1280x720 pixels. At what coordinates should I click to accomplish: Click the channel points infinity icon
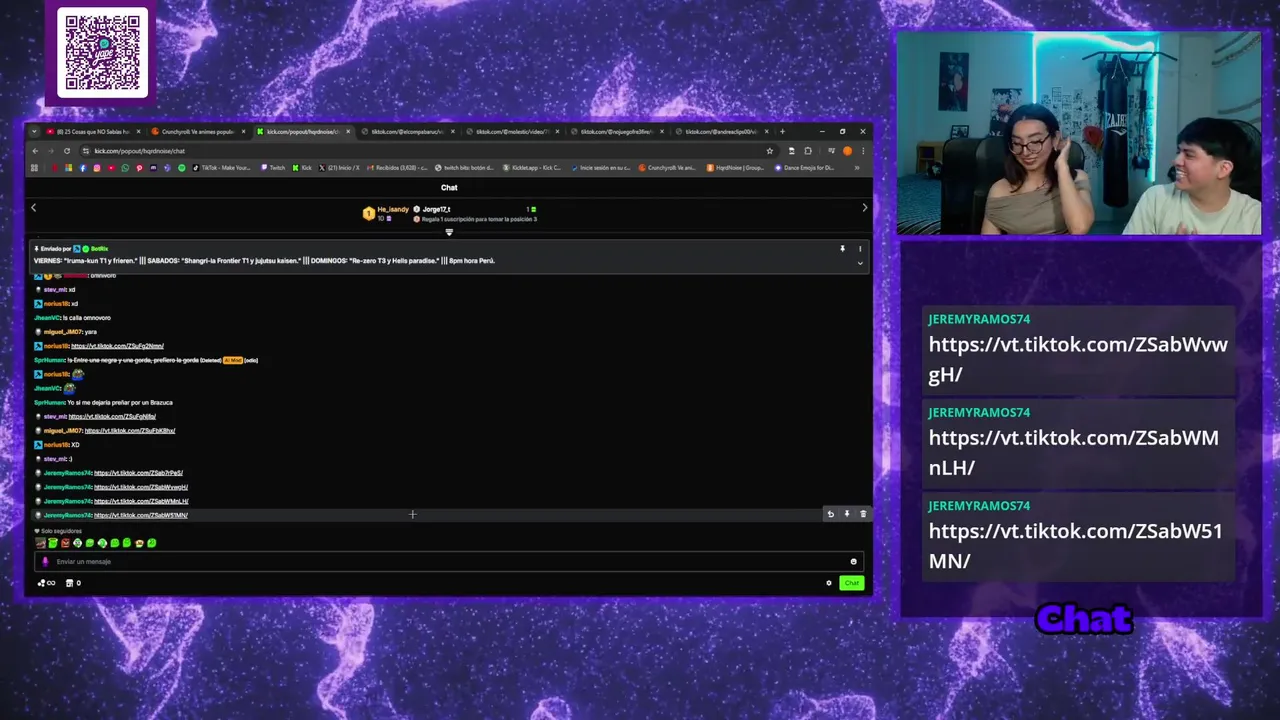pyautogui.click(x=46, y=583)
